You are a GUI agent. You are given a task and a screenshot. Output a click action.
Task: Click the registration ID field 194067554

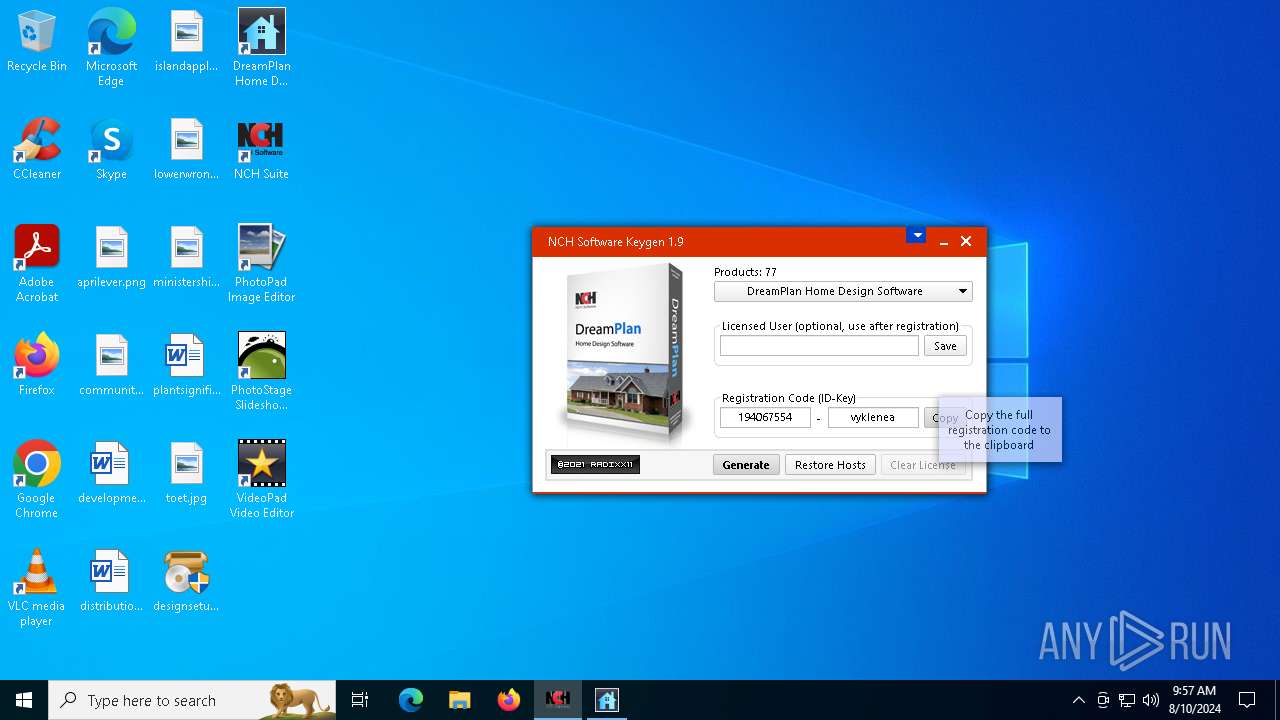[x=765, y=417]
